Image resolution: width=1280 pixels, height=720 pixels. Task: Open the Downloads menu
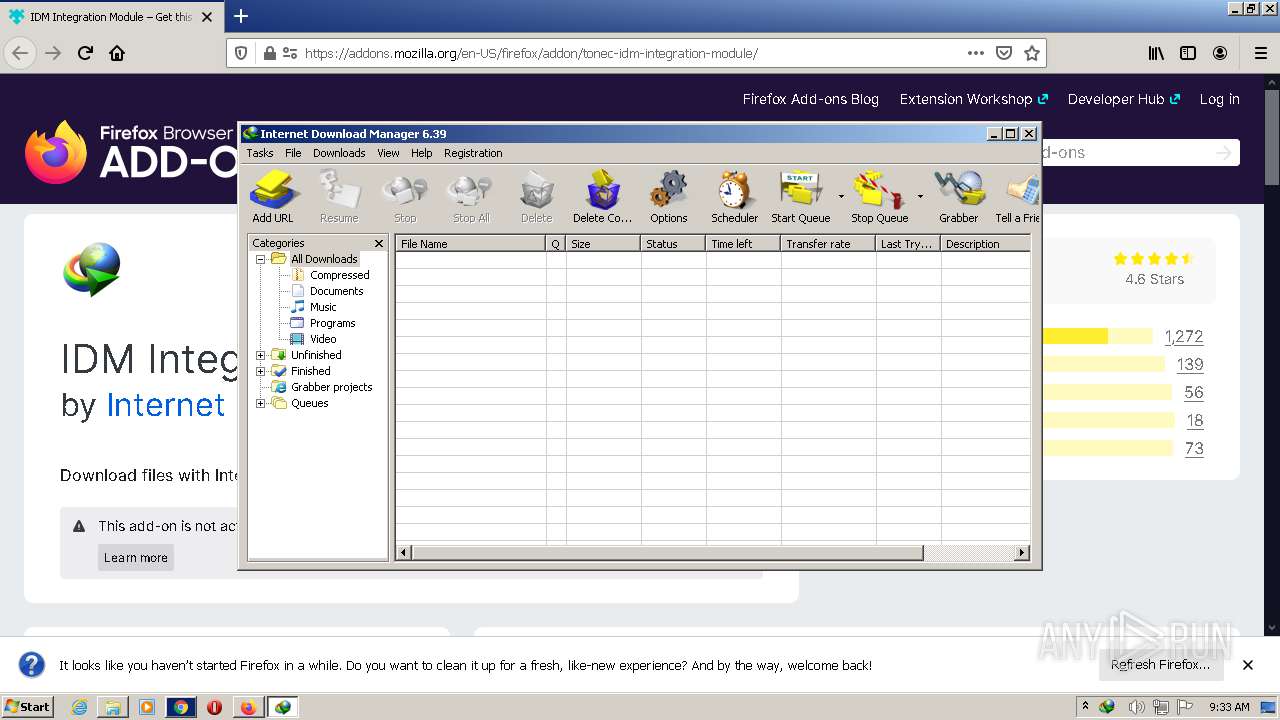(339, 153)
